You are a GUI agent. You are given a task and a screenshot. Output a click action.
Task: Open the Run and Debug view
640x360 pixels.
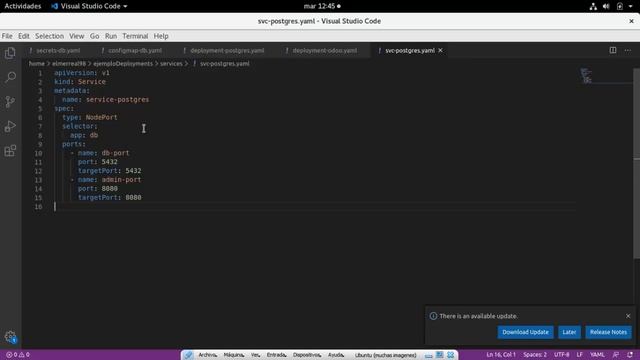click(x=10, y=126)
